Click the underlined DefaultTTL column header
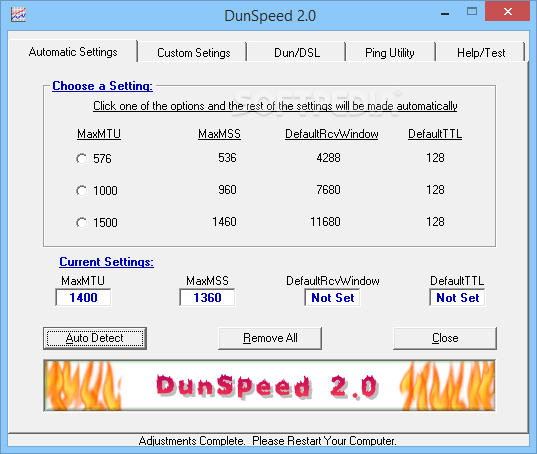The height and width of the screenshot is (454, 537). pos(435,134)
